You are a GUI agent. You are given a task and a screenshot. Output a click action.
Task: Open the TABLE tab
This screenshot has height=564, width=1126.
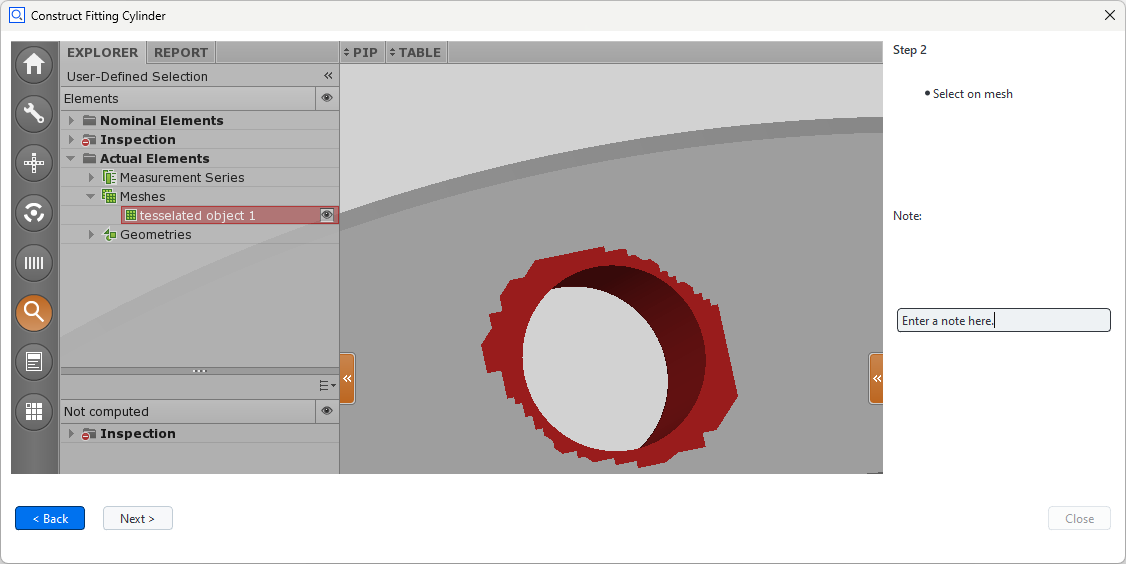point(417,52)
